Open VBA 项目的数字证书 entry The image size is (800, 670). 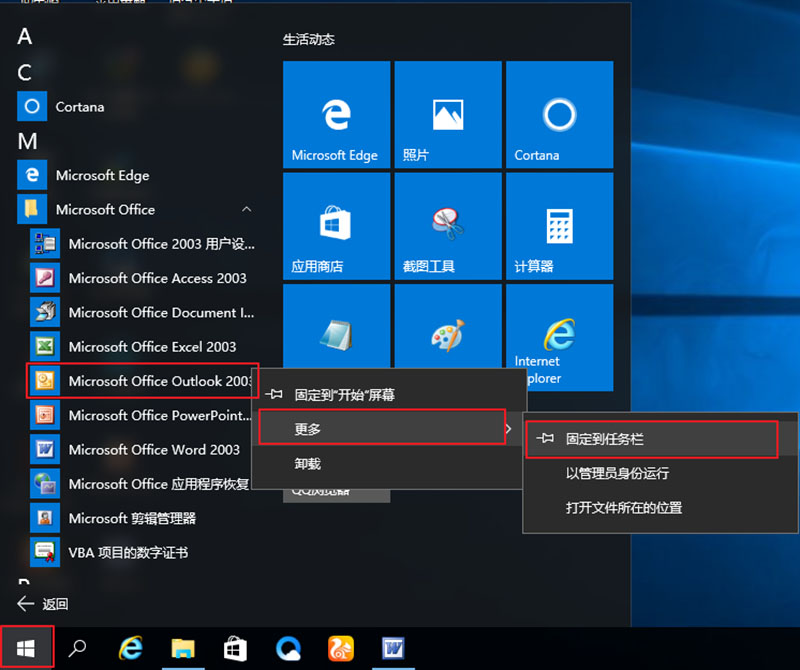pyautogui.click(x=143, y=552)
